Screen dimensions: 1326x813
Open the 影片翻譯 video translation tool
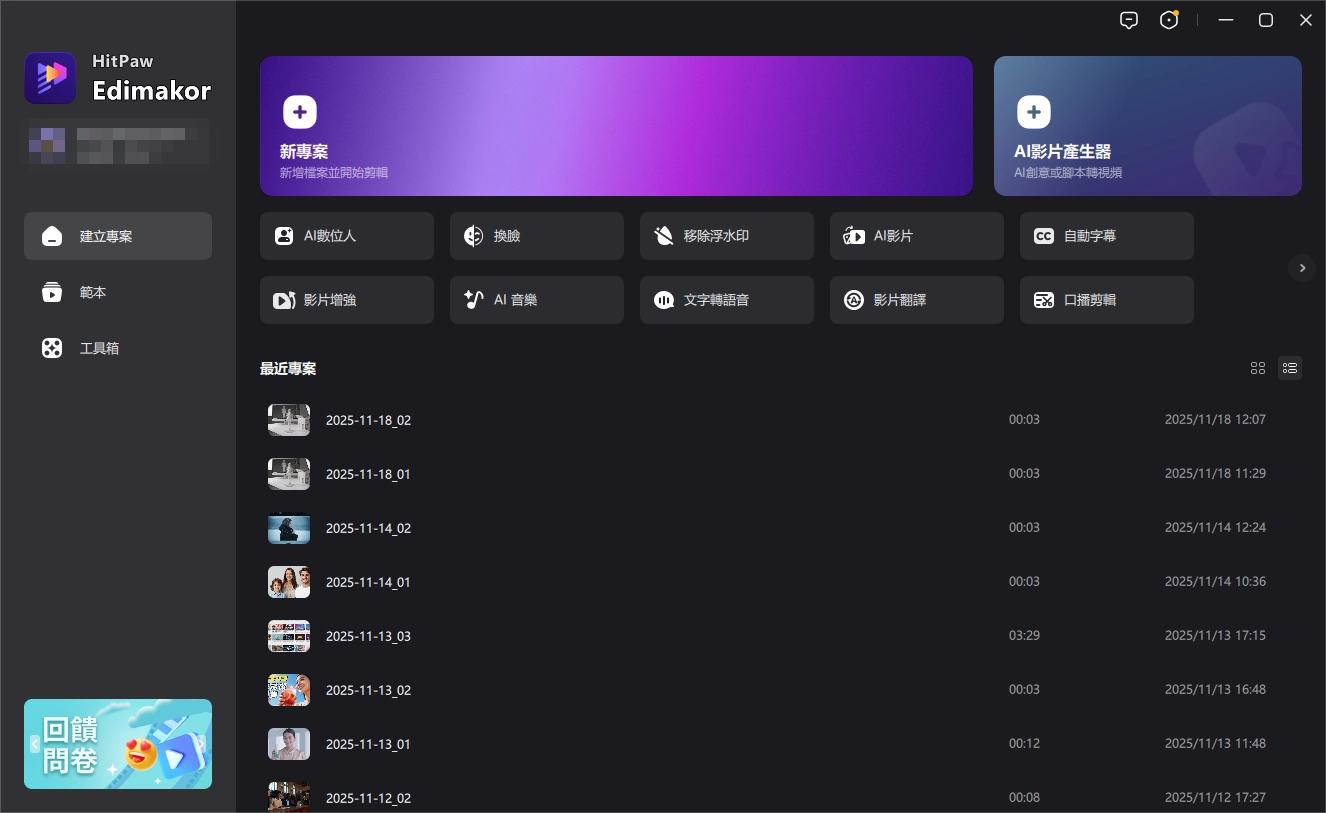coord(916,300)
